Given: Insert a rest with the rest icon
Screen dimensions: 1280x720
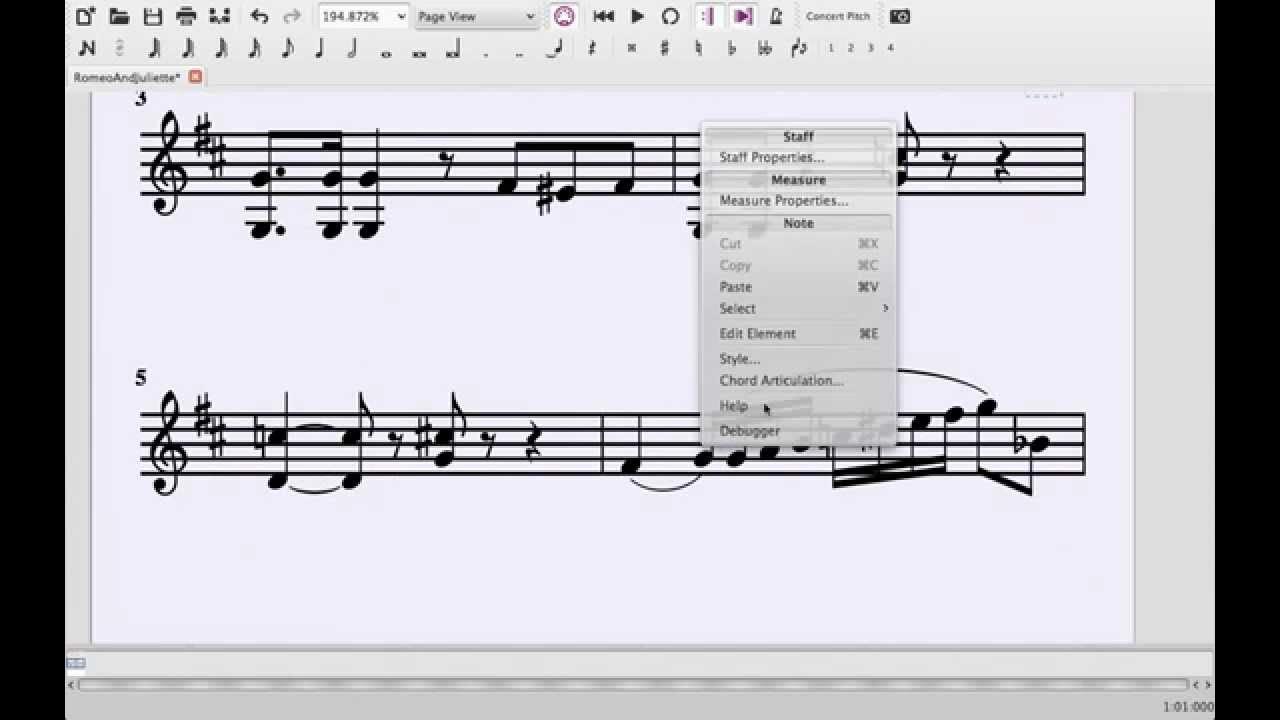Looking at the screenshot, I should click(x=592, y=48).
